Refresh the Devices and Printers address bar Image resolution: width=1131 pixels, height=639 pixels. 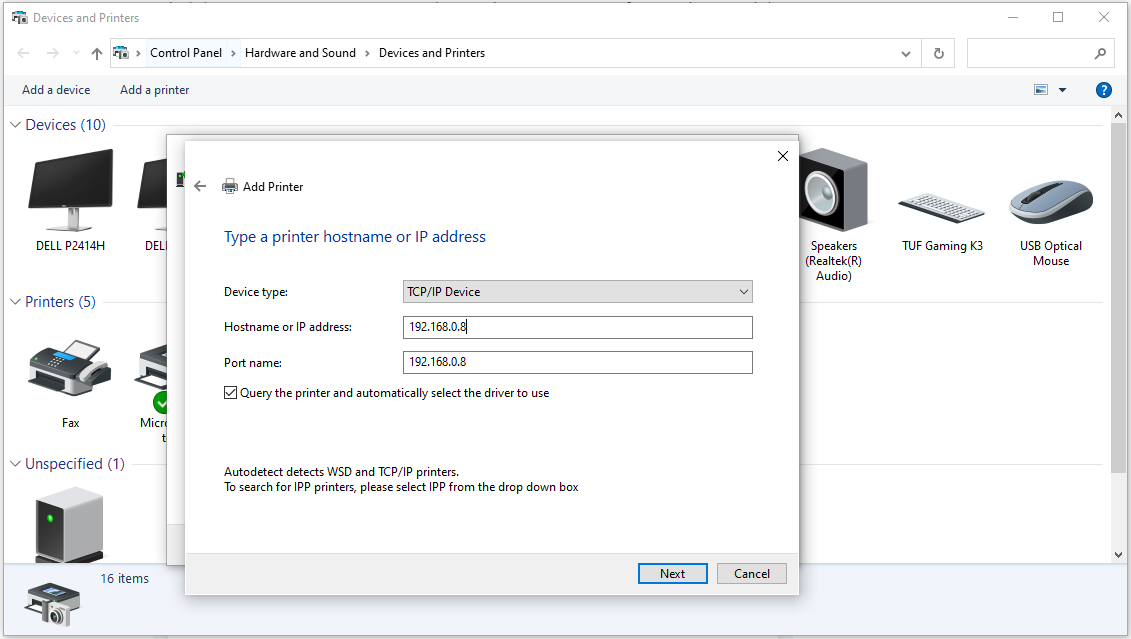pos(938,53)
